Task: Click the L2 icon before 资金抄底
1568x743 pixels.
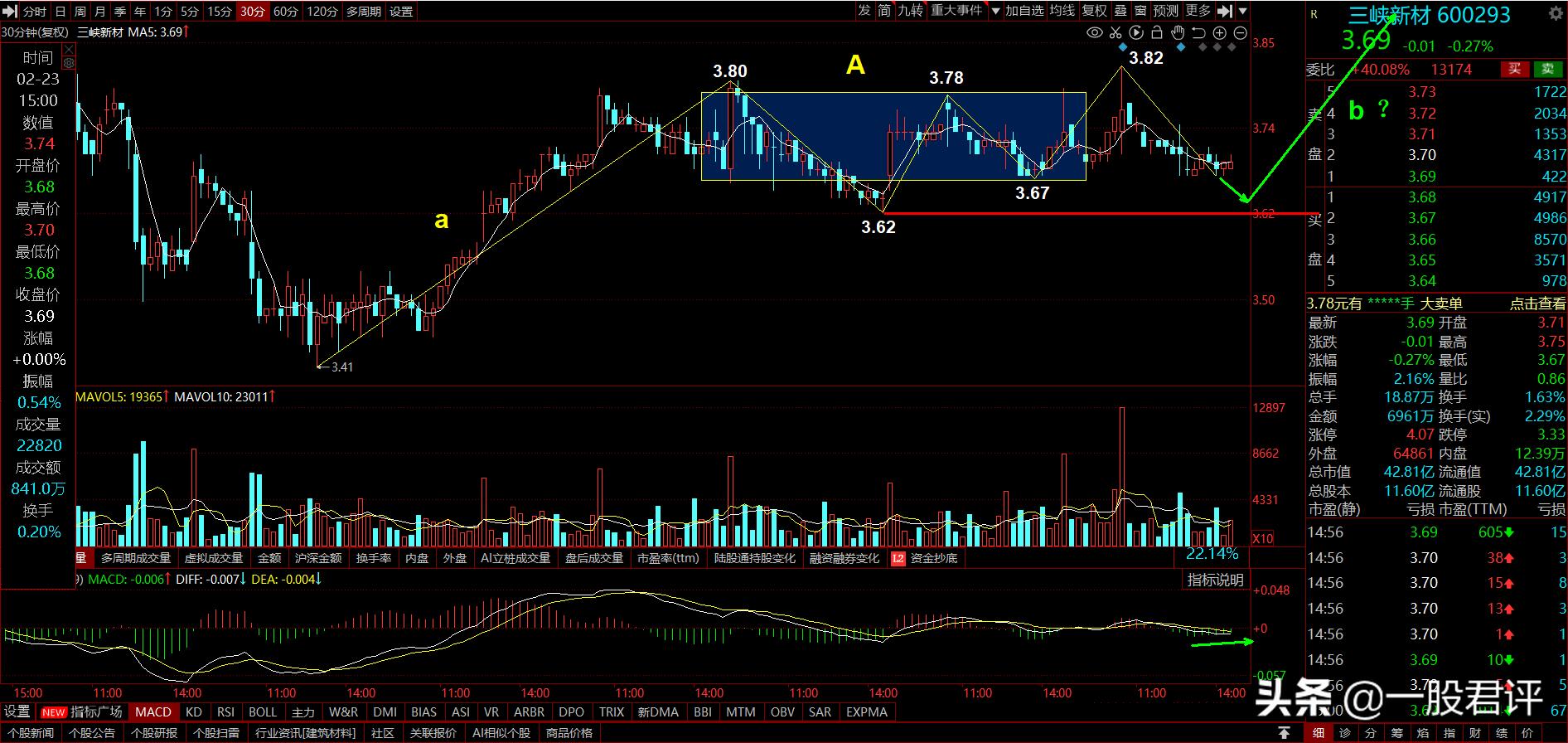Action: 898,558
